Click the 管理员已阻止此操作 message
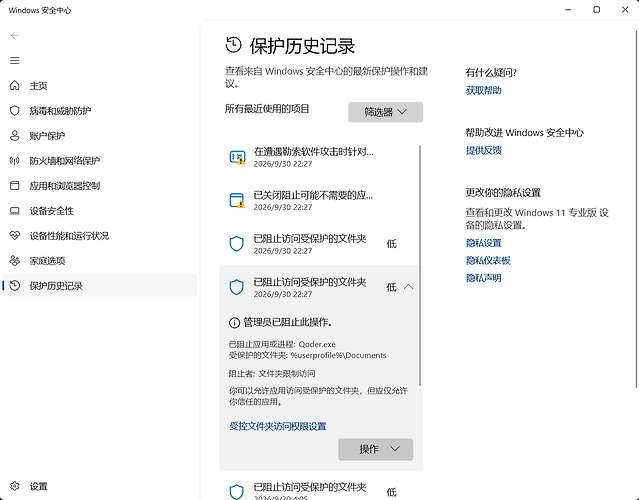Screen dimensions: 639x500 point(288,323)
